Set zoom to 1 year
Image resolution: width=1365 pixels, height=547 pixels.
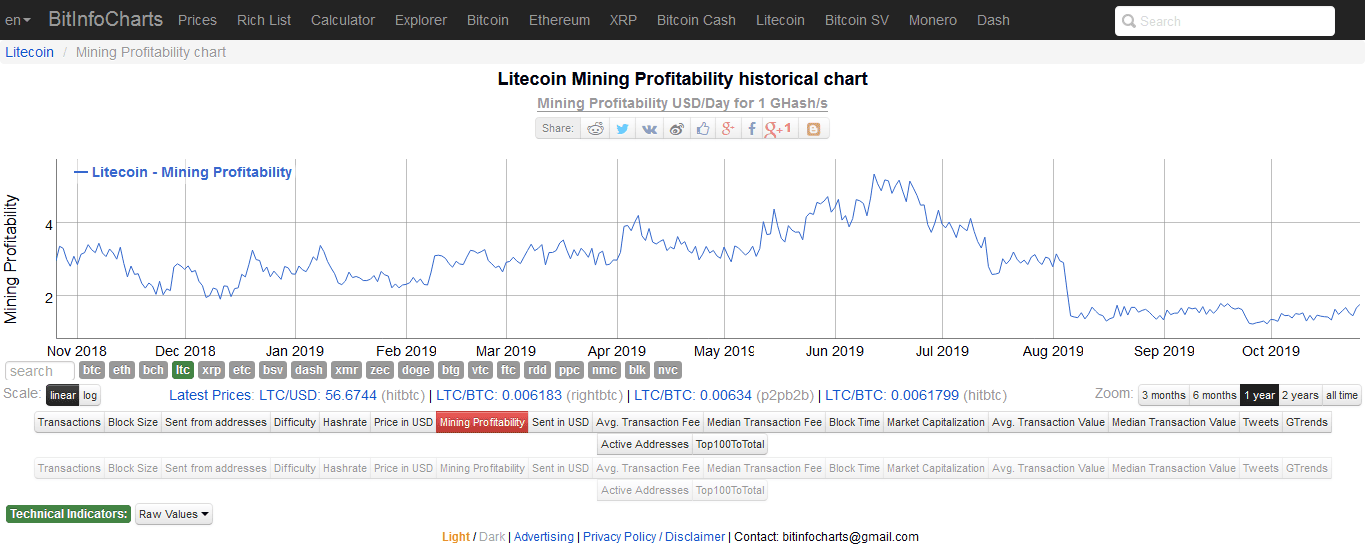1259,395
